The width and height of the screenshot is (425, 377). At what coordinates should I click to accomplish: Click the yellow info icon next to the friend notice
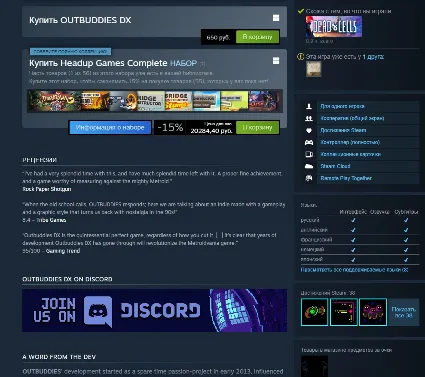[x=300, y=57]
